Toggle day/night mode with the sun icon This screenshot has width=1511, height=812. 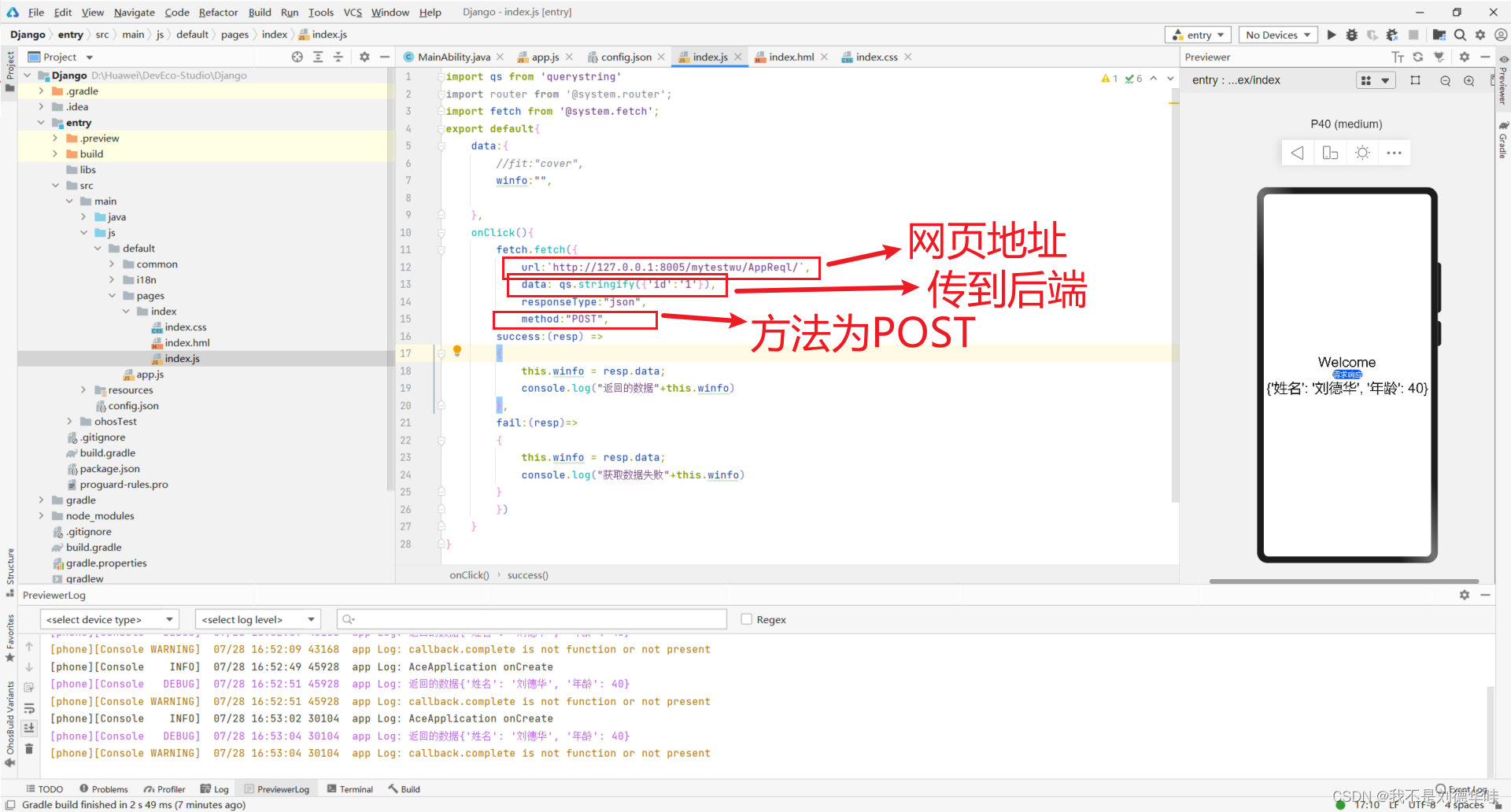(x=1362, y=153)
